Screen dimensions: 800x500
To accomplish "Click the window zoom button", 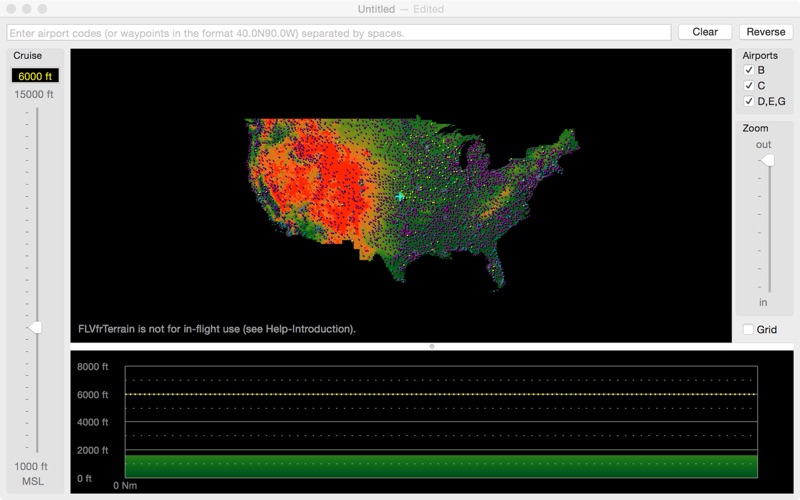I will pos(42,9).
